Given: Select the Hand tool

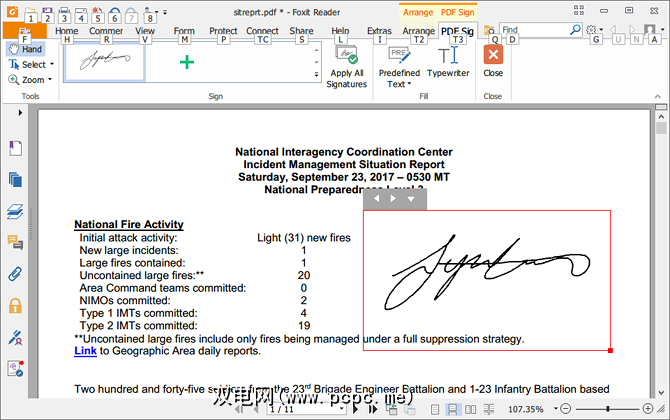Looking at the screenshot, I should pos(26,49).
